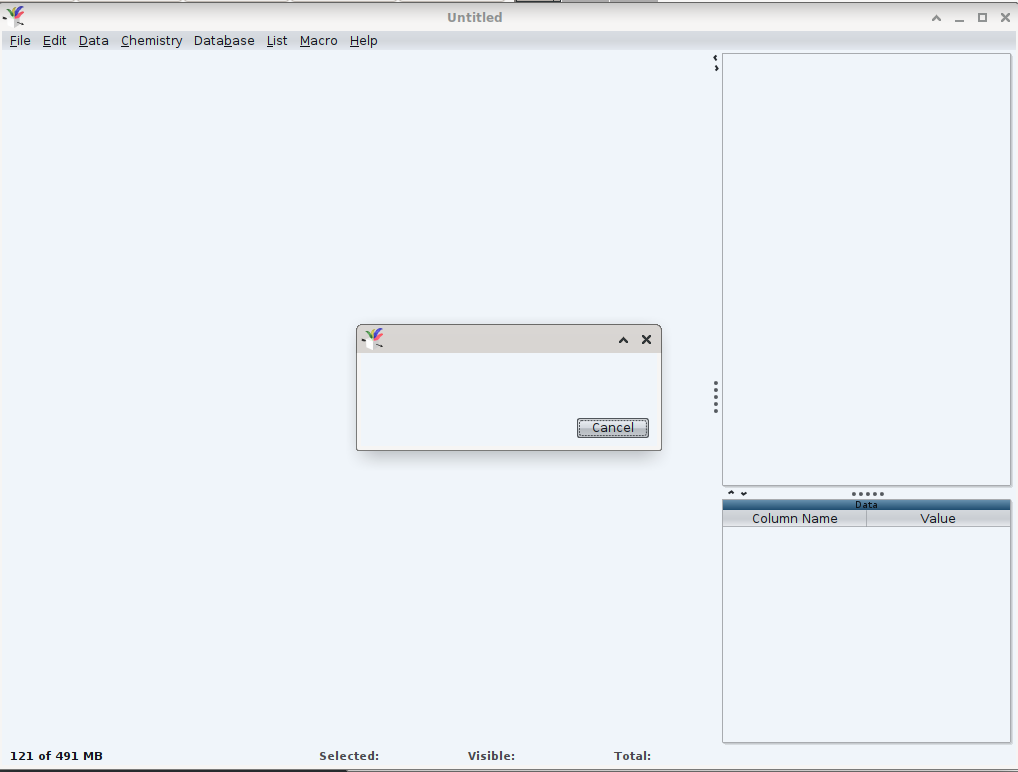Click the Column Name table header
The height and width of the screenshot is (772, 1018).
(794, 519)
